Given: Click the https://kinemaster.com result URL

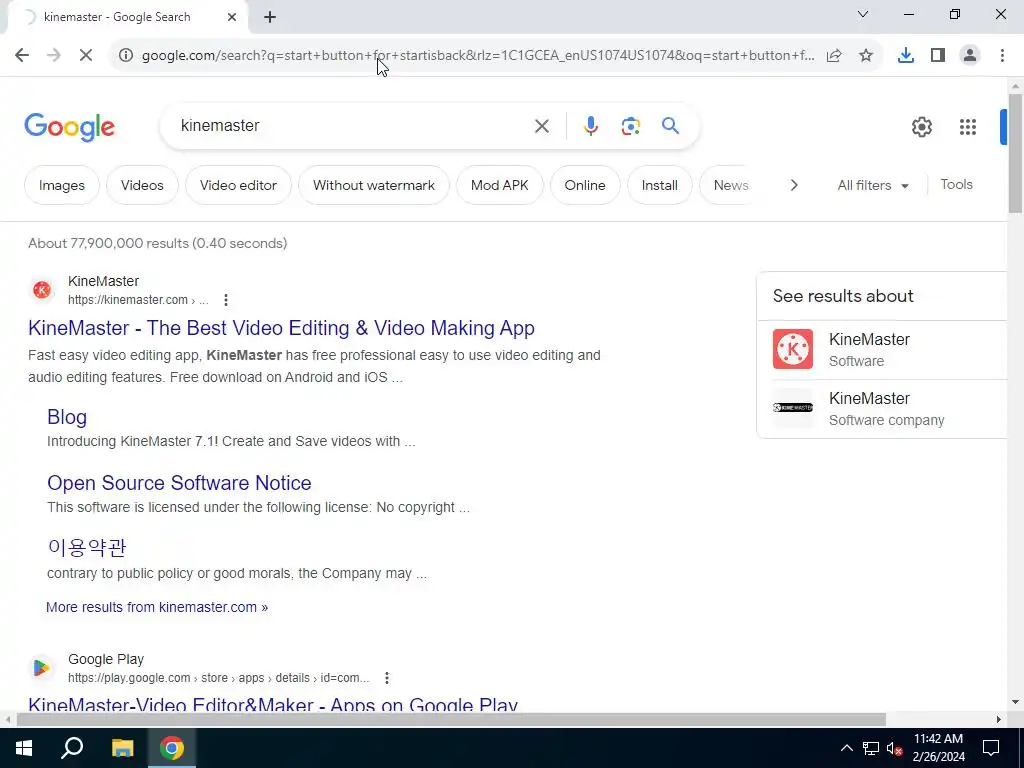Looking at the screenshot, I should coord(138,300).
